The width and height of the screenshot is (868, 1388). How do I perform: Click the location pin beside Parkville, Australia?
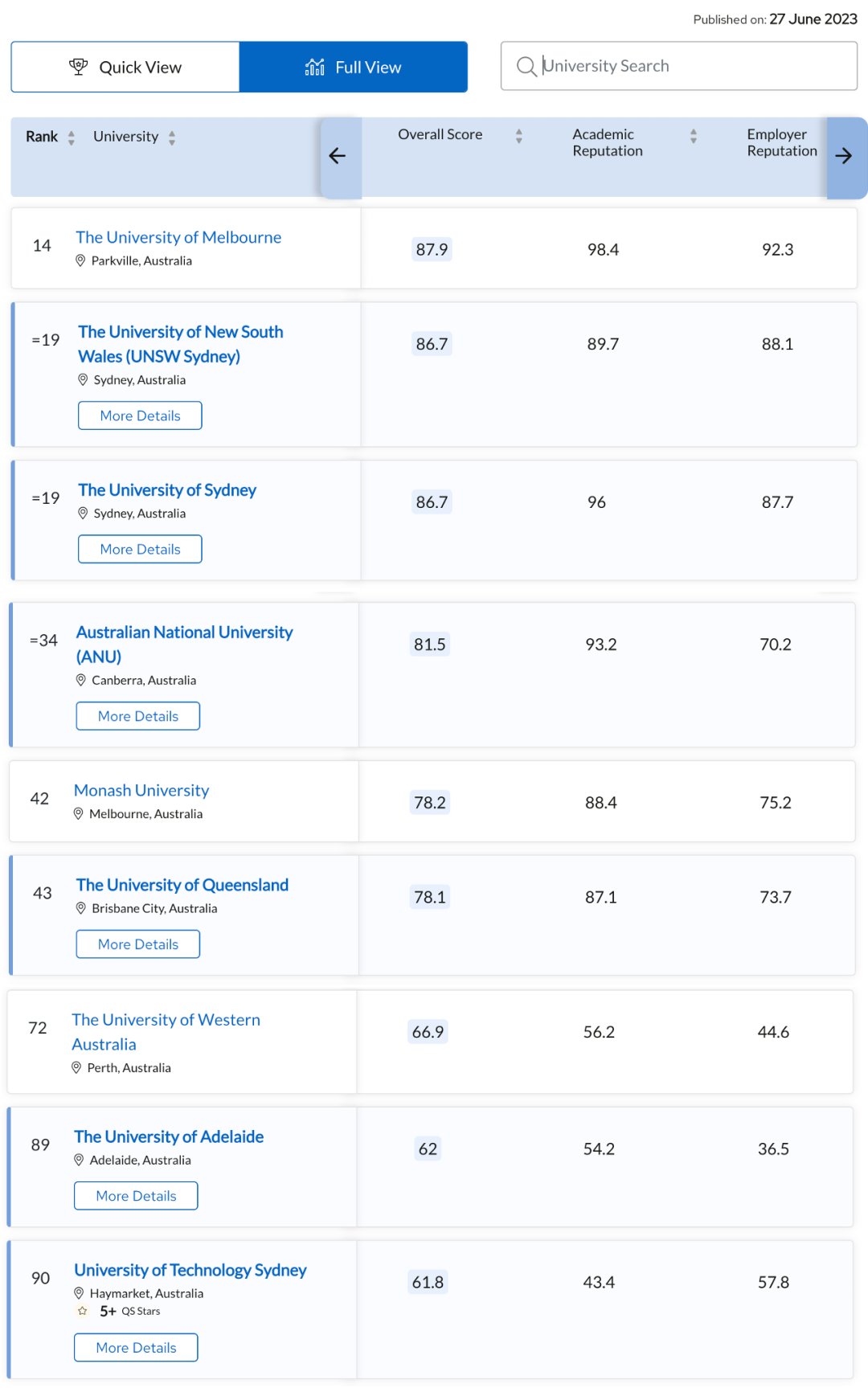pos(80,260)
